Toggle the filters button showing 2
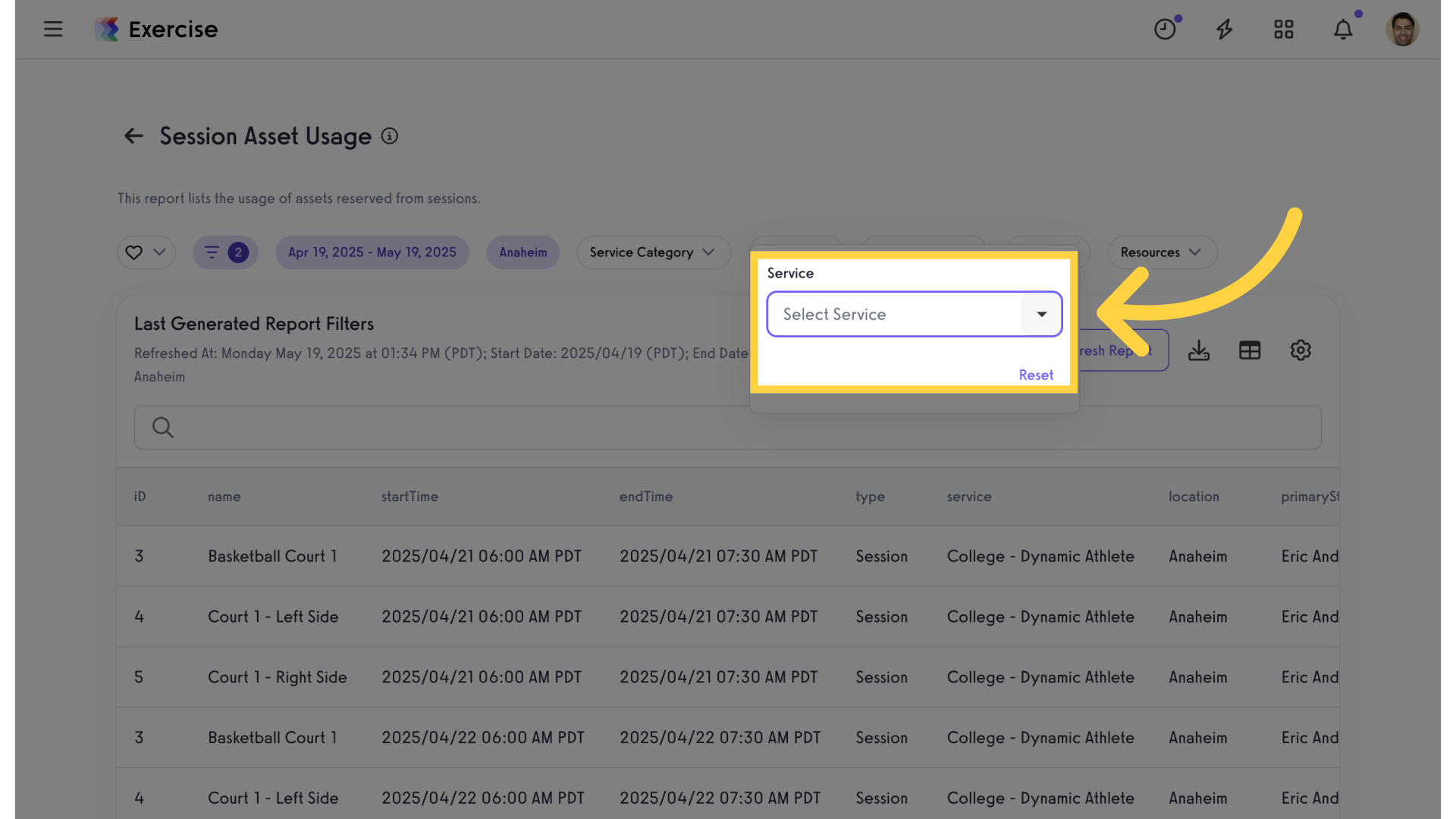 tap(225, 253)
